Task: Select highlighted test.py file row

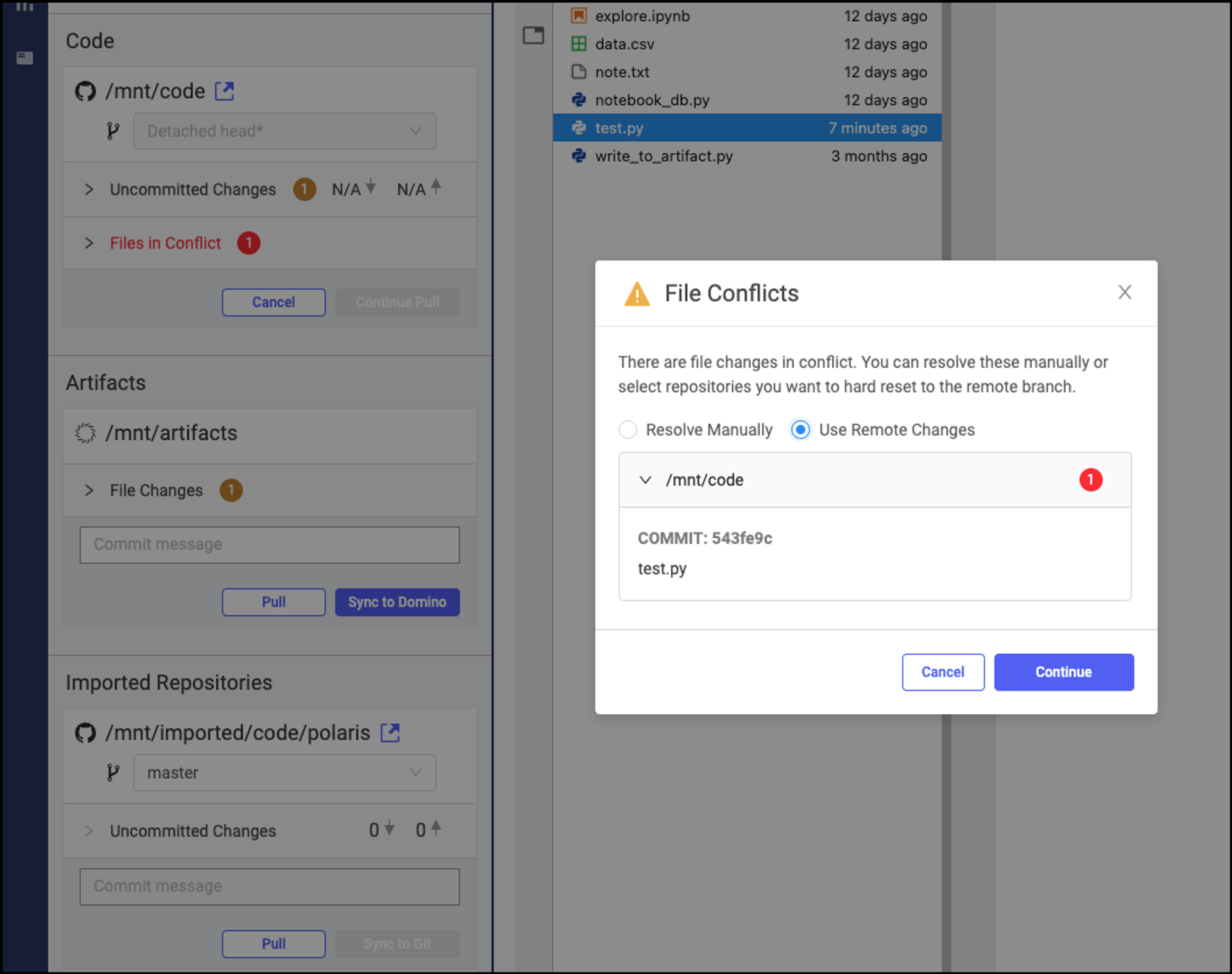Action: pyautogui.click(x=748, y=128)
